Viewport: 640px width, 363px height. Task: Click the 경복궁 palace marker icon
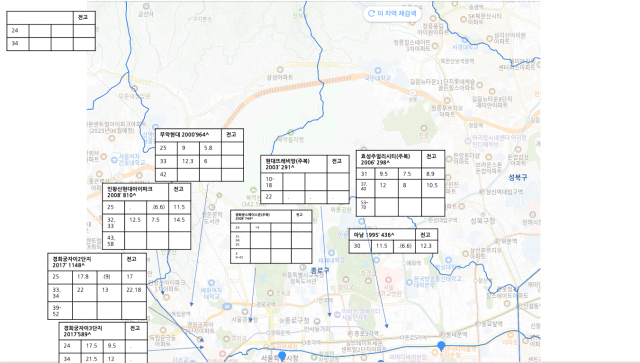click(x=270, y=293)
